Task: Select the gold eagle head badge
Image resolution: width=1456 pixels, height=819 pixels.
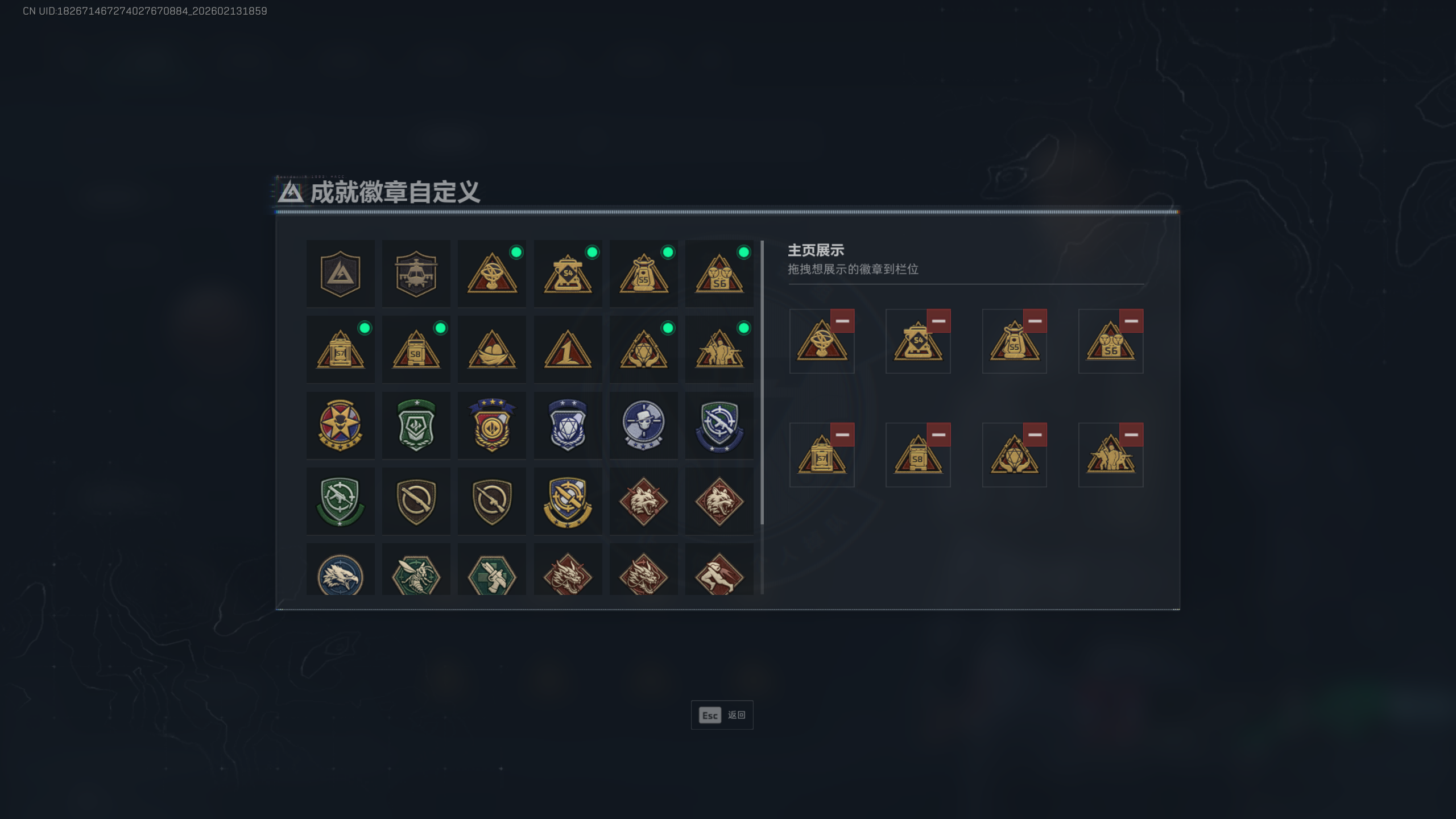Action: 340,571
